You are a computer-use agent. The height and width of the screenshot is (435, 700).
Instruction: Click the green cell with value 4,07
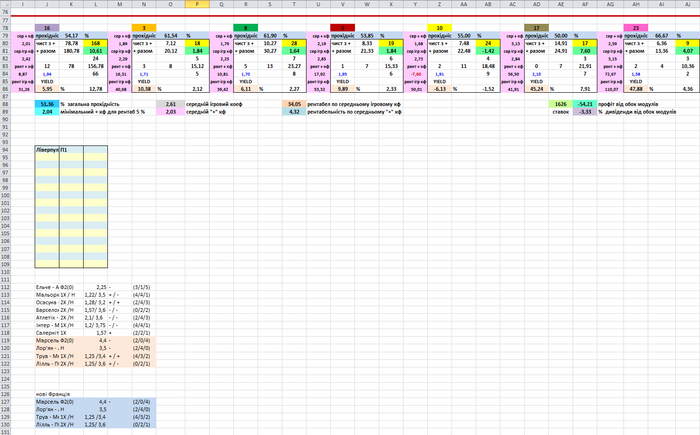(688, 51)
